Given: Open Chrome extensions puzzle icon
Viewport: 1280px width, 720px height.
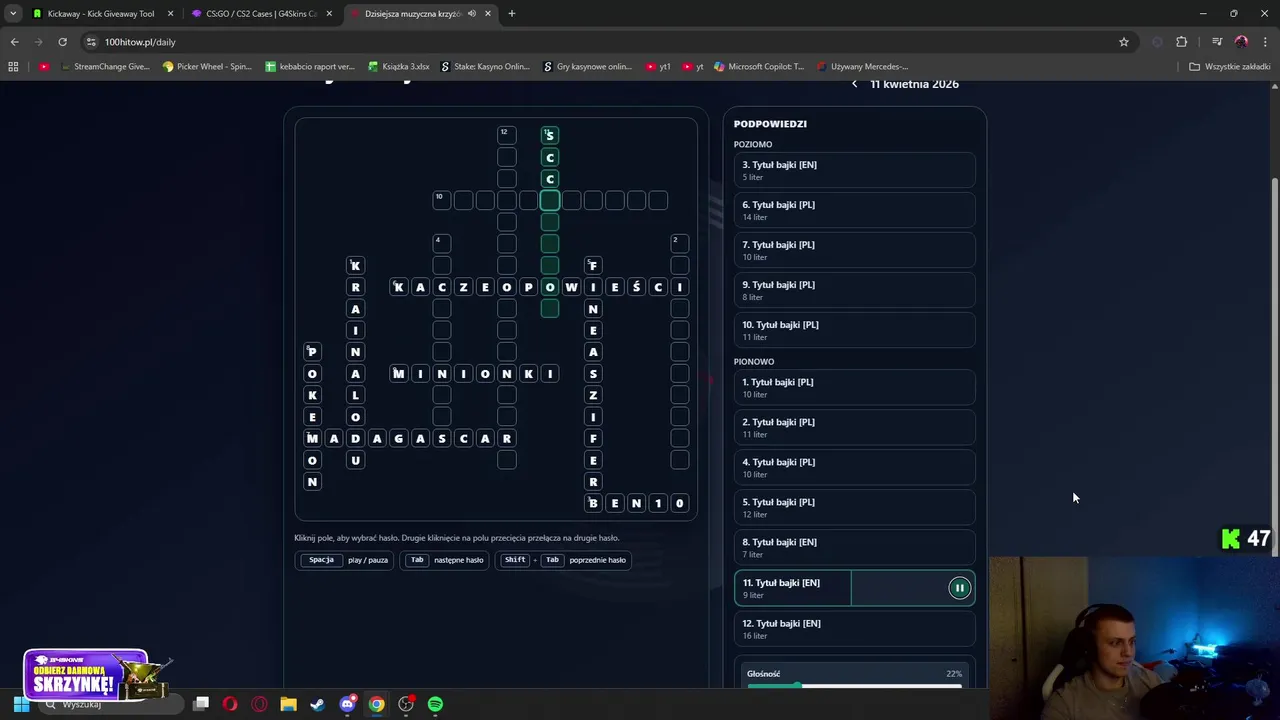Looking at the screenshot, I should 1181,42.
